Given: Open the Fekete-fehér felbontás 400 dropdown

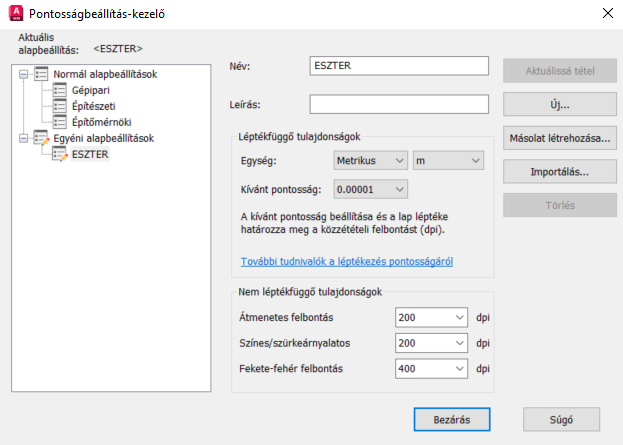Looking at the screenshot, I should coord(431,369).
